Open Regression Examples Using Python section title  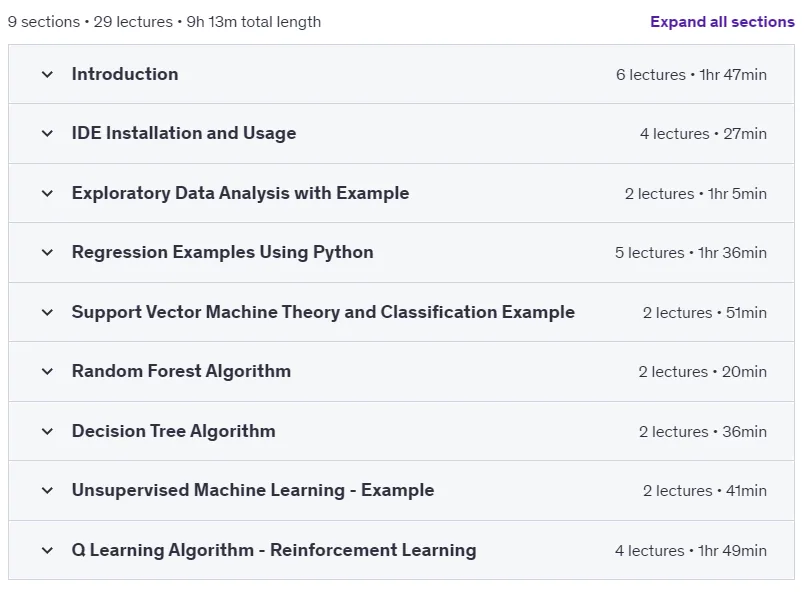(222, 252)
